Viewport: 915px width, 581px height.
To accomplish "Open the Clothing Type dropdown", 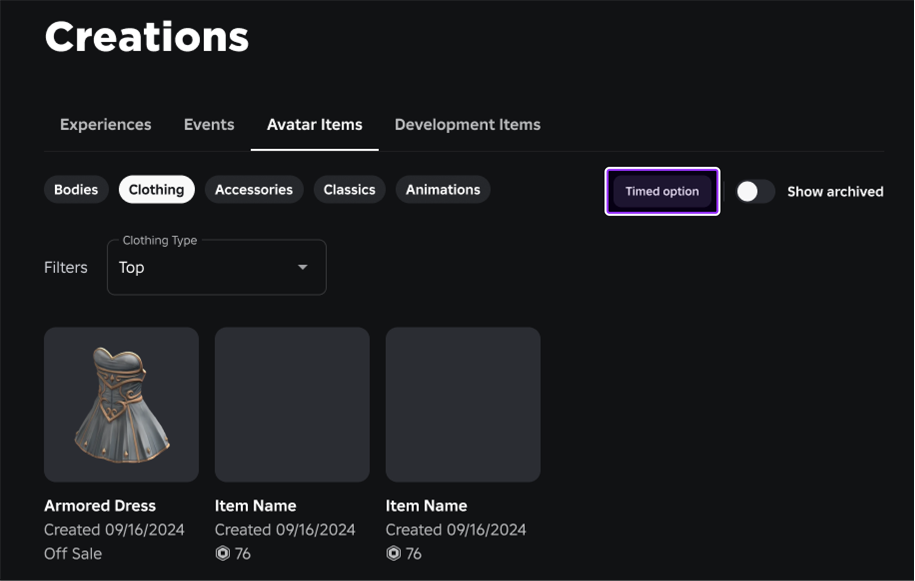I will click(x=216, y=267).
